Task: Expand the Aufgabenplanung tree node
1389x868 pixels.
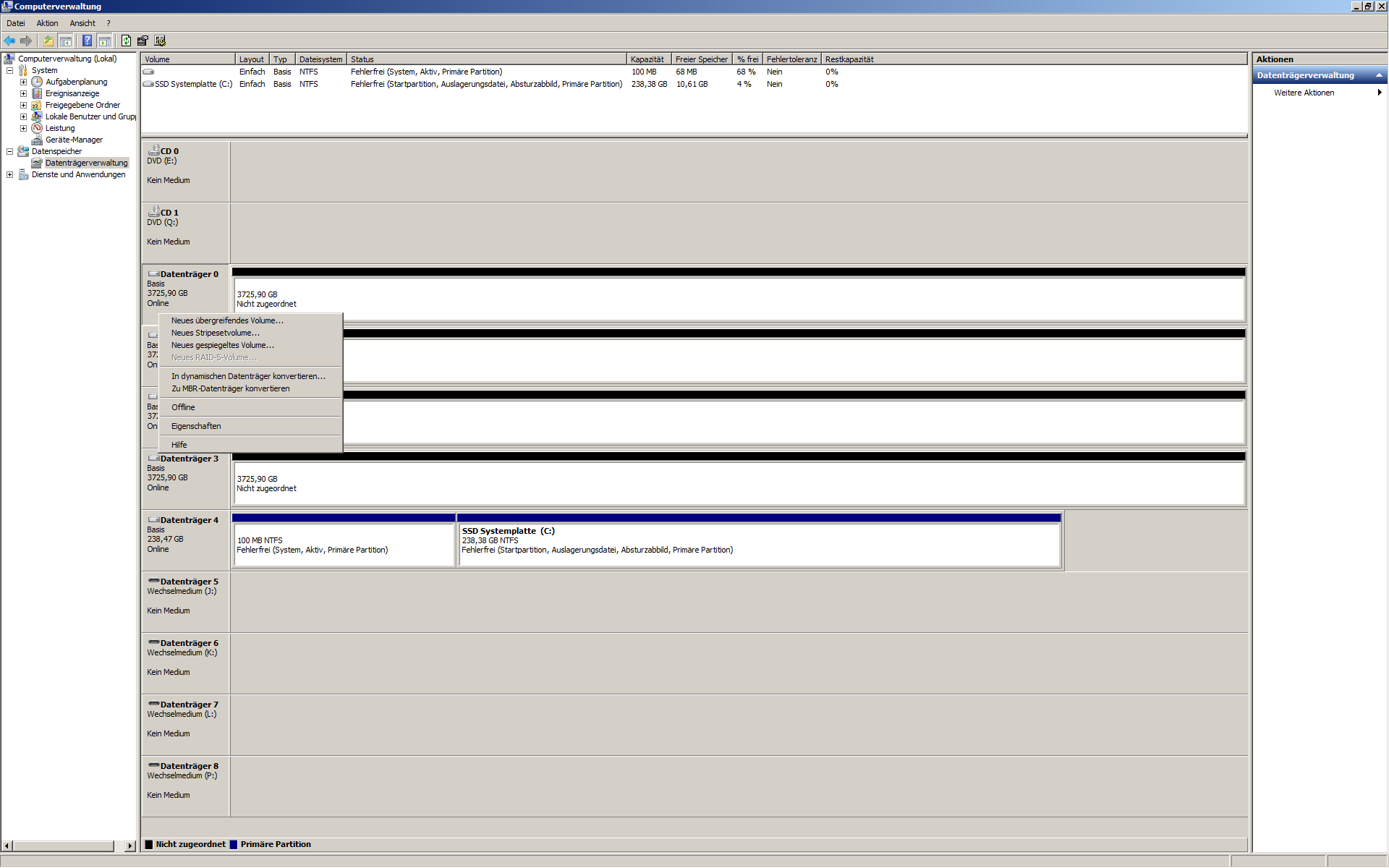Action: [23, 82]
